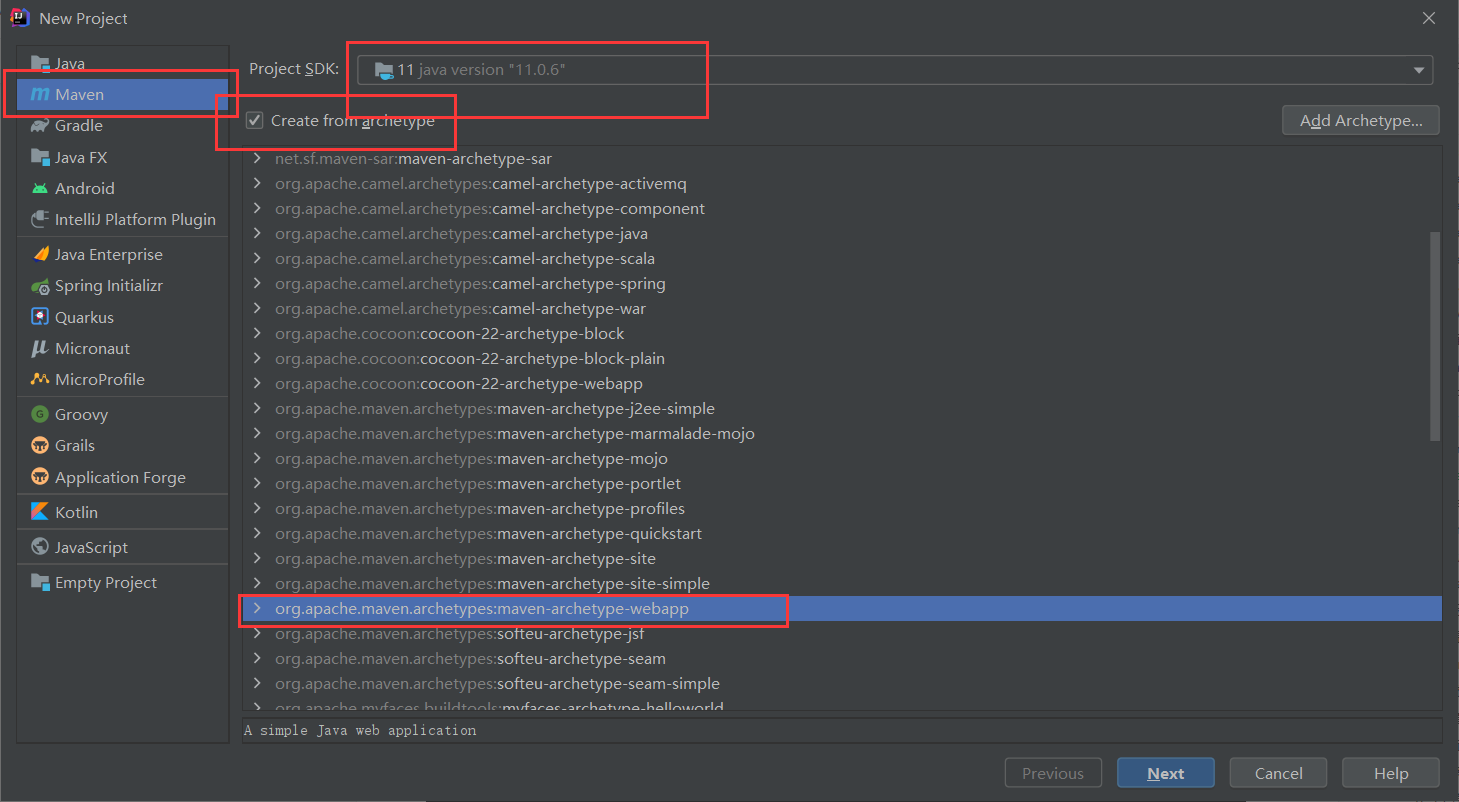Click the IntelliJ logo in title bar
The height and width of the screenshot is (802, 1459).
(19, 18)
